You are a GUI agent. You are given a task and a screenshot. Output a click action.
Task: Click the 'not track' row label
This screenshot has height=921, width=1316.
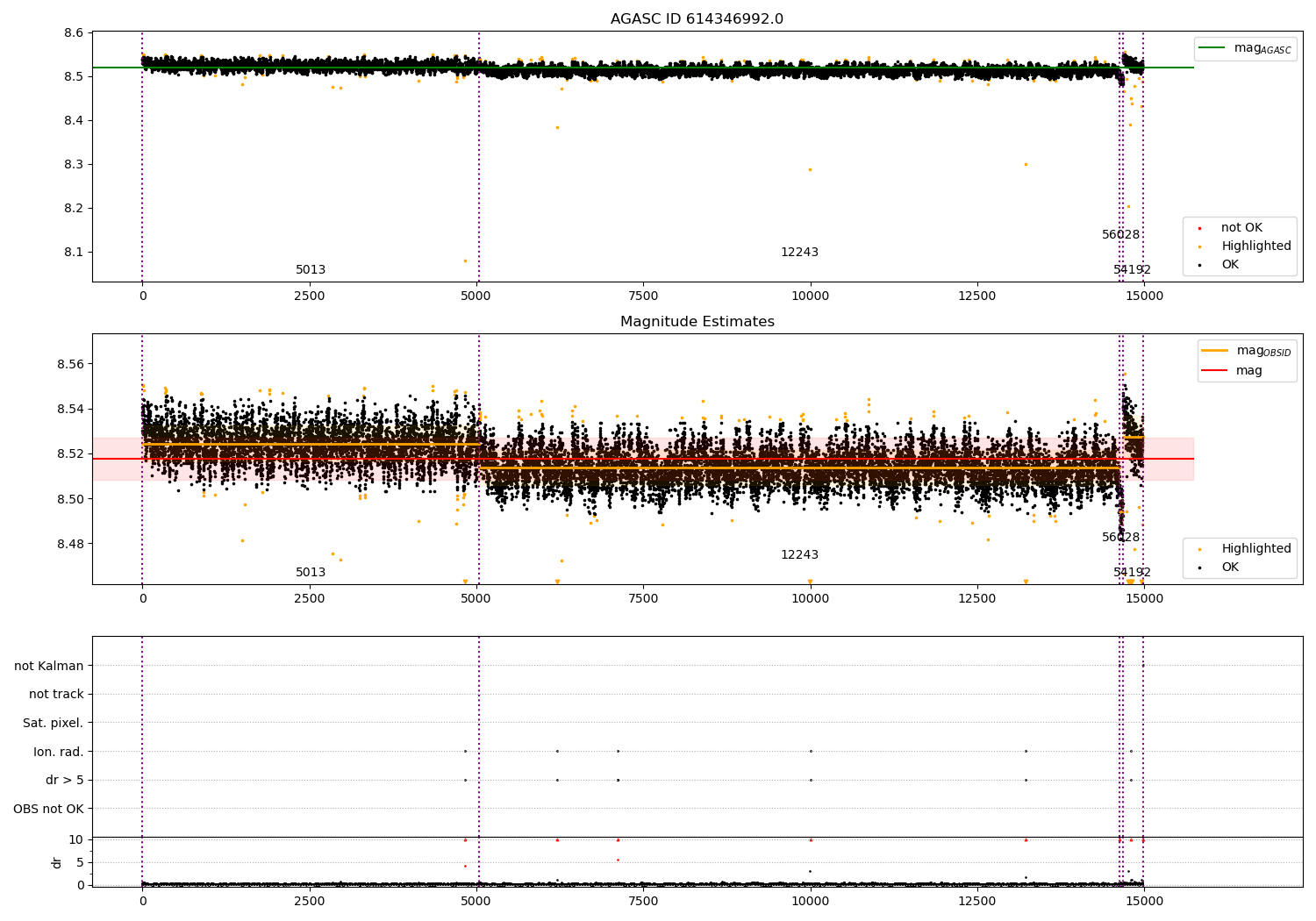click(x=56, y=695)
